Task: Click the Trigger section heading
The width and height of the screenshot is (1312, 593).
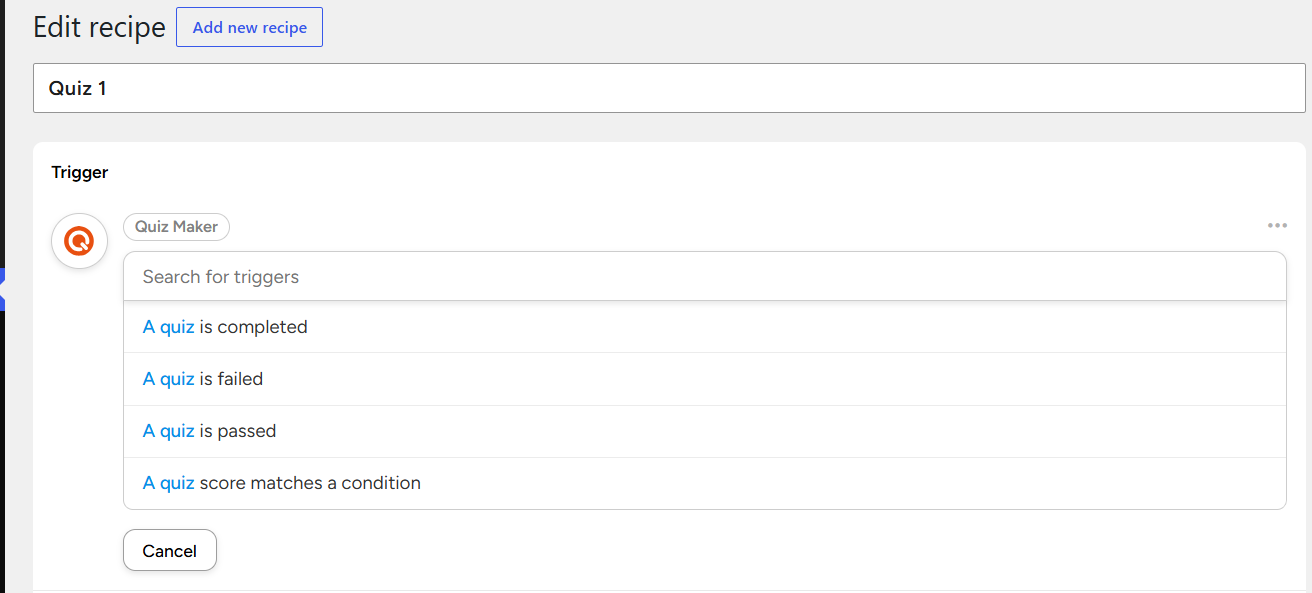Action: [80, 172]
